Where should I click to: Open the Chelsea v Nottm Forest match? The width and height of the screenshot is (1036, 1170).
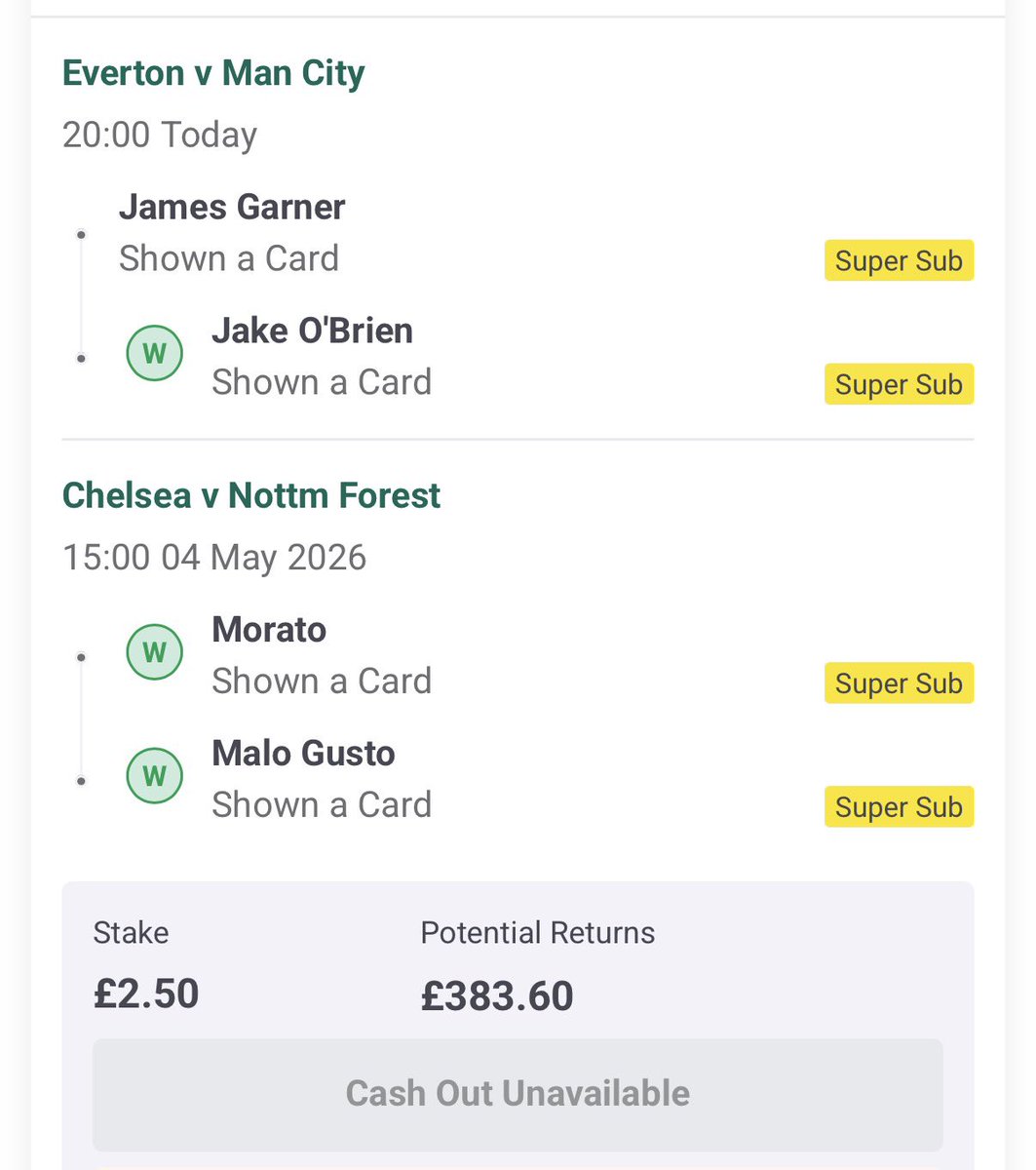pos(251,495)
